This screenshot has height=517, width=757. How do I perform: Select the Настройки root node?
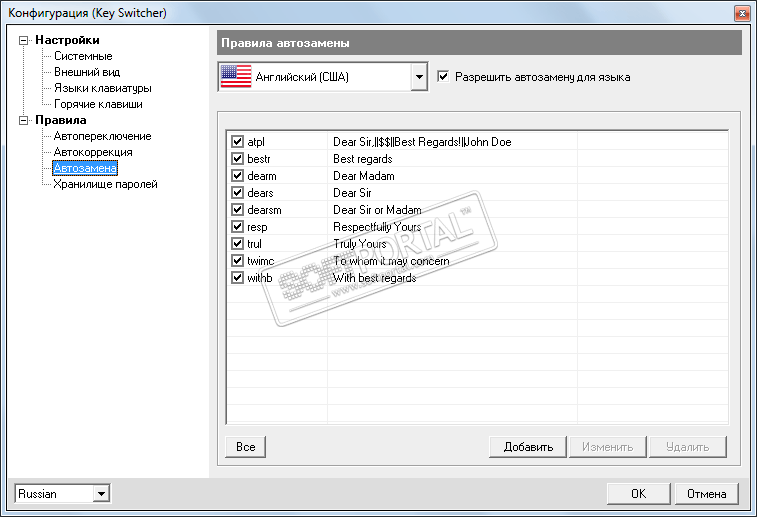coord(67,40)
